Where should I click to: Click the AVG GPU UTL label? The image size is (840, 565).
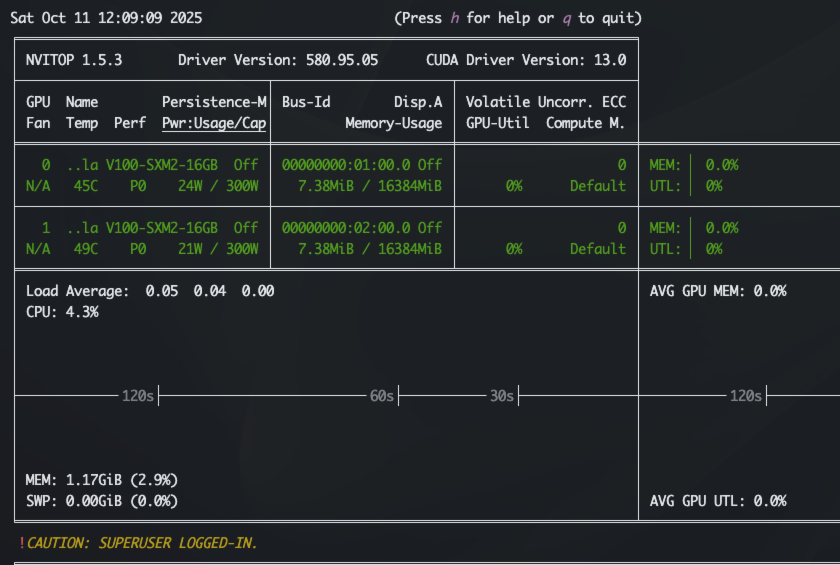tap(718, 501)
